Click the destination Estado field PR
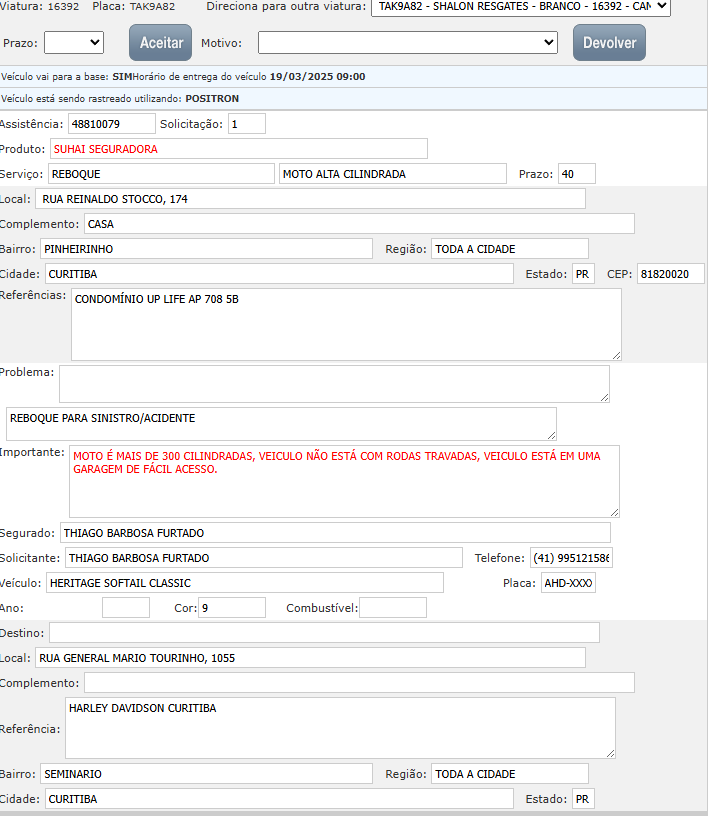Image resolution: width=709 pixels, height=816 pixels. point(583,799)
